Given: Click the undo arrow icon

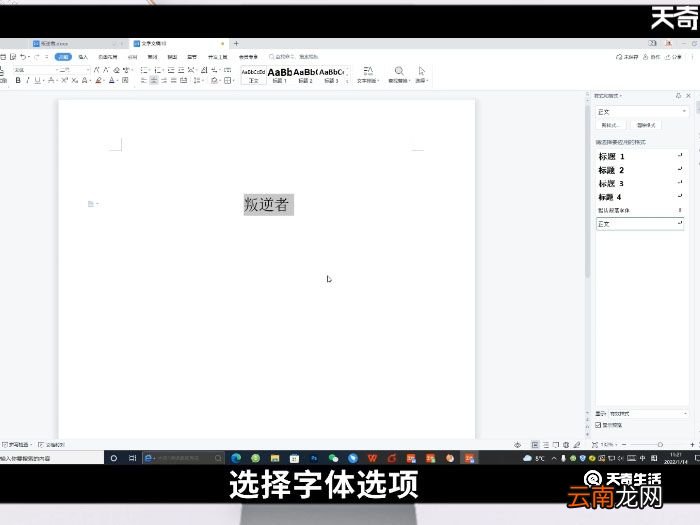Looking at the screenshot, I should [23, 57].
